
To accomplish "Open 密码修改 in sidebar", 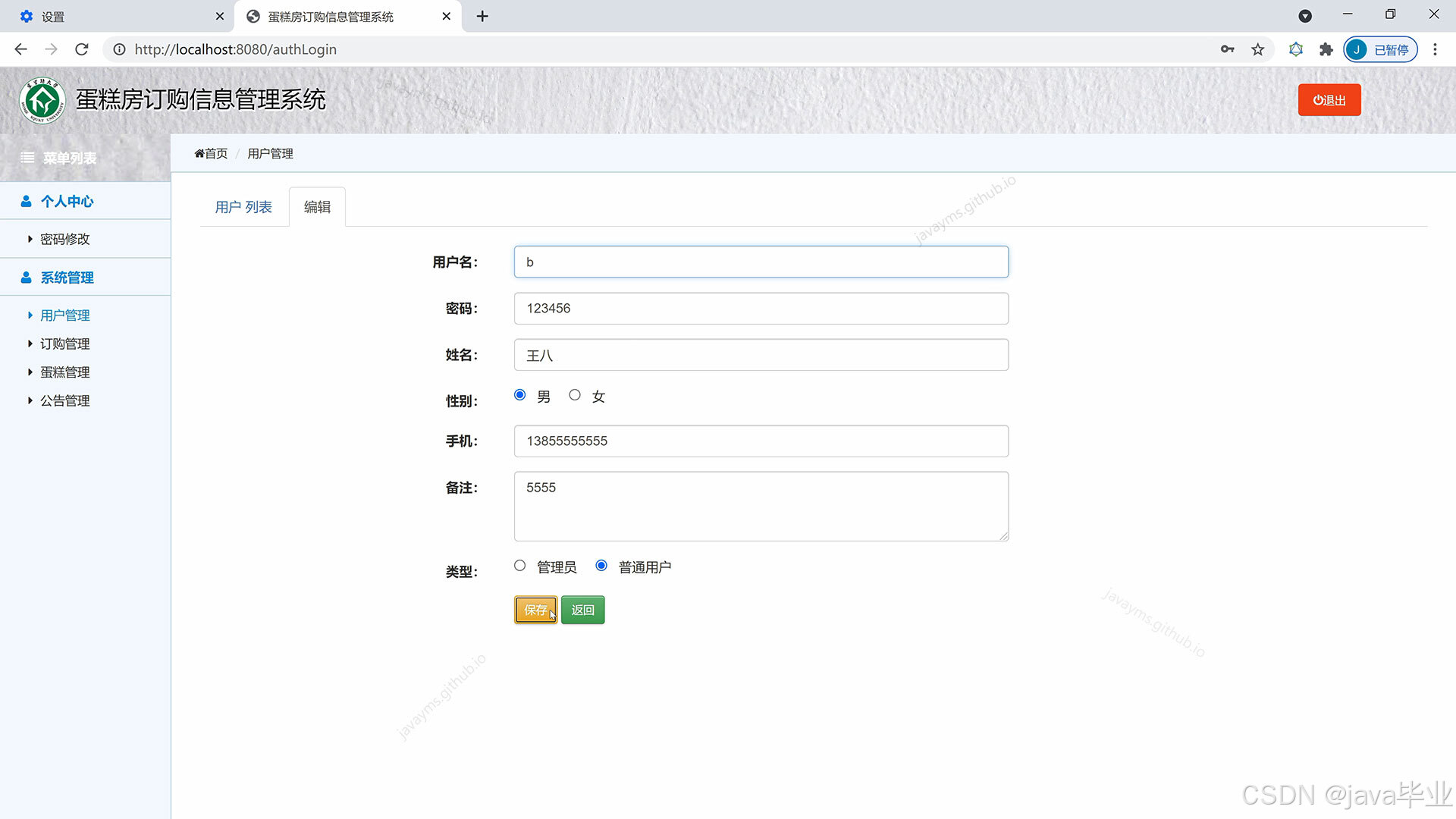I will pyautogui.click(x=65, y=239).
